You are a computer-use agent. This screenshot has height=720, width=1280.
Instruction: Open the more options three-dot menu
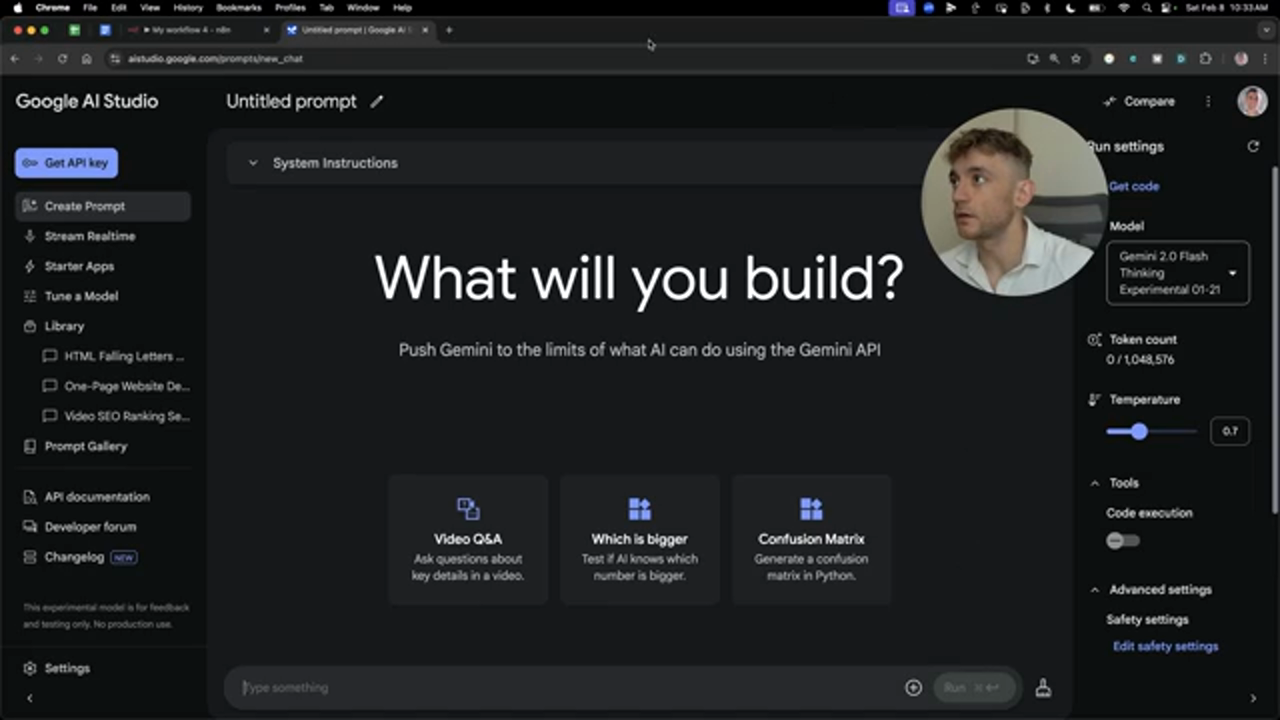click(1208, 101)
